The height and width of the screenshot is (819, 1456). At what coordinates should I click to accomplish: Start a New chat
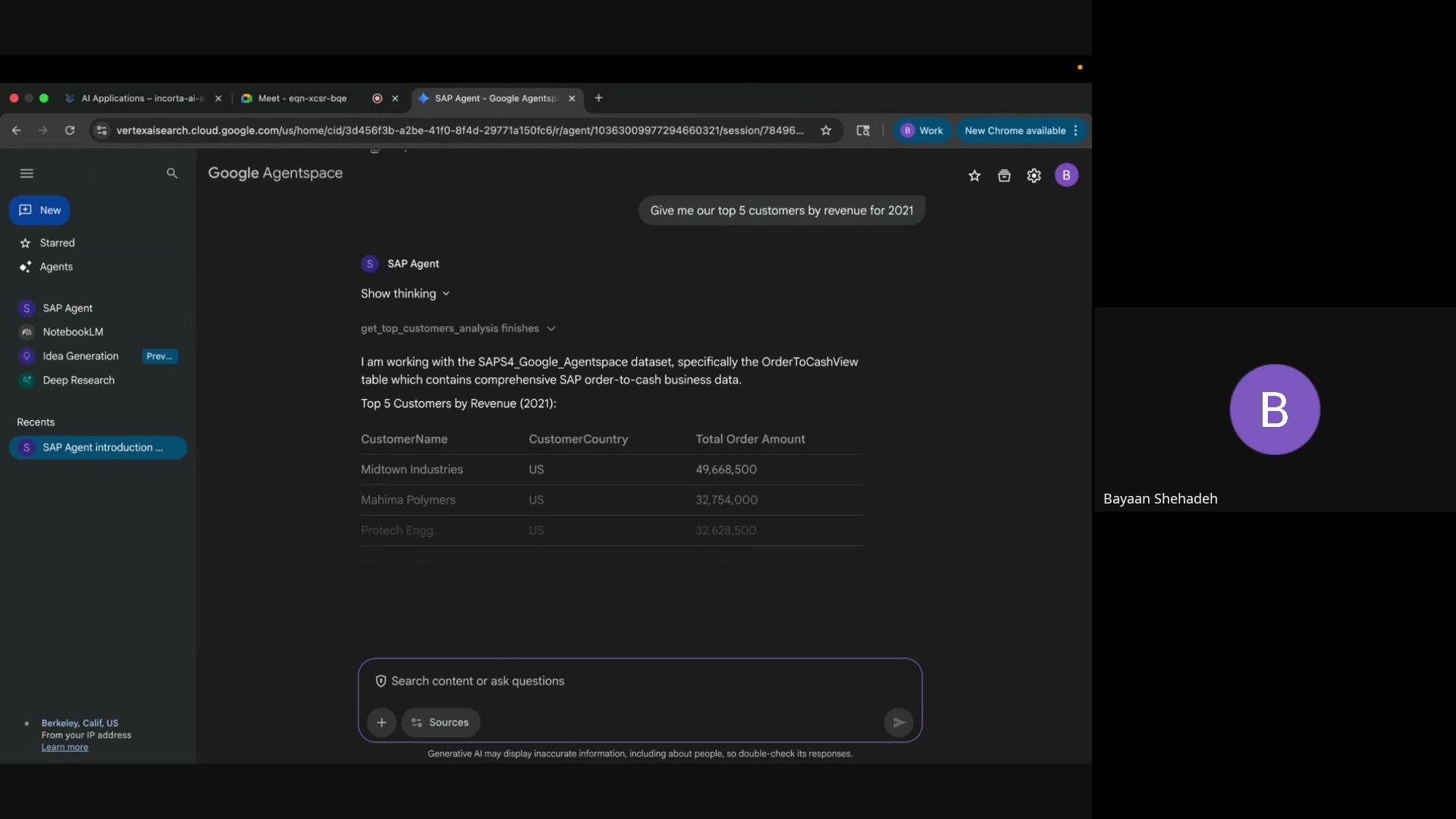point(39,210)
